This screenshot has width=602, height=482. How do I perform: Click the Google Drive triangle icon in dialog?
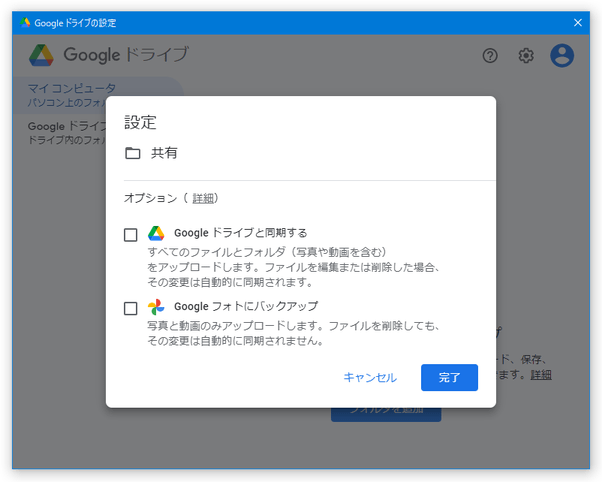pos(156,233)
